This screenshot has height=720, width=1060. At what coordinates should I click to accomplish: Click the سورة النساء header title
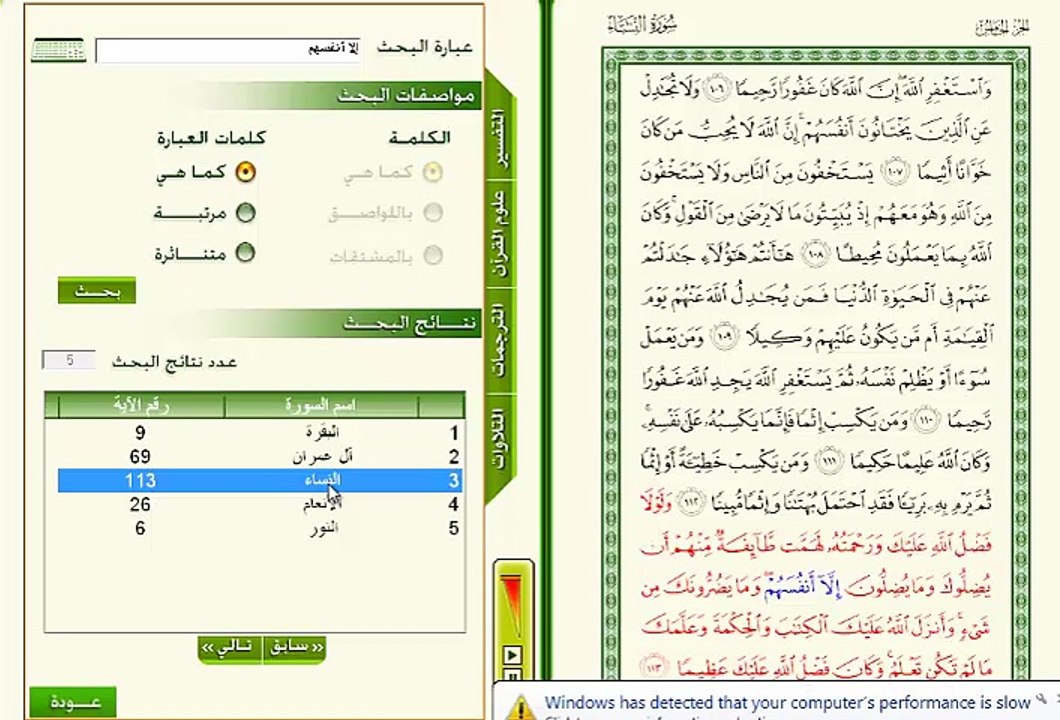tap(642, 26)
